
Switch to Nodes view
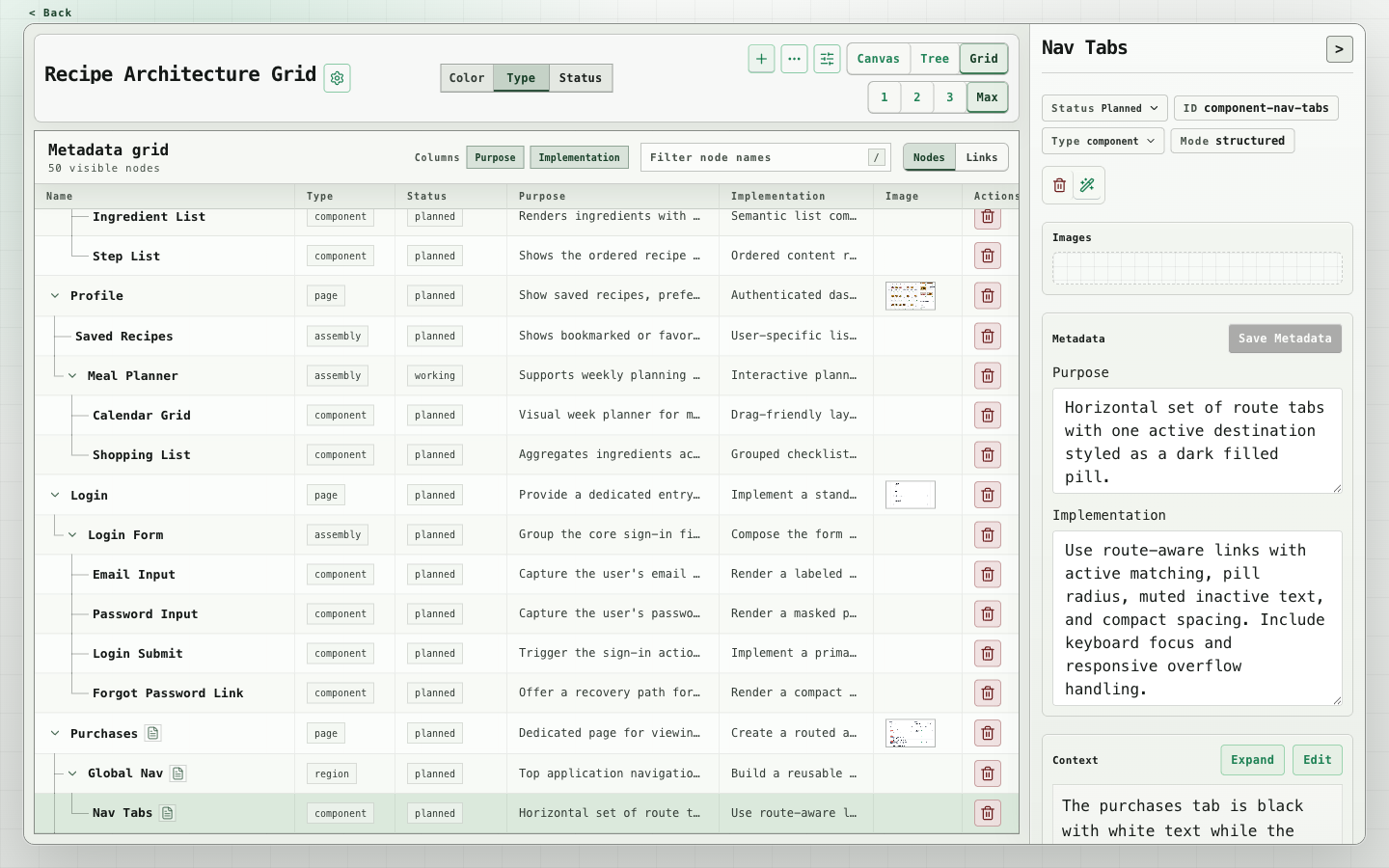929,157
